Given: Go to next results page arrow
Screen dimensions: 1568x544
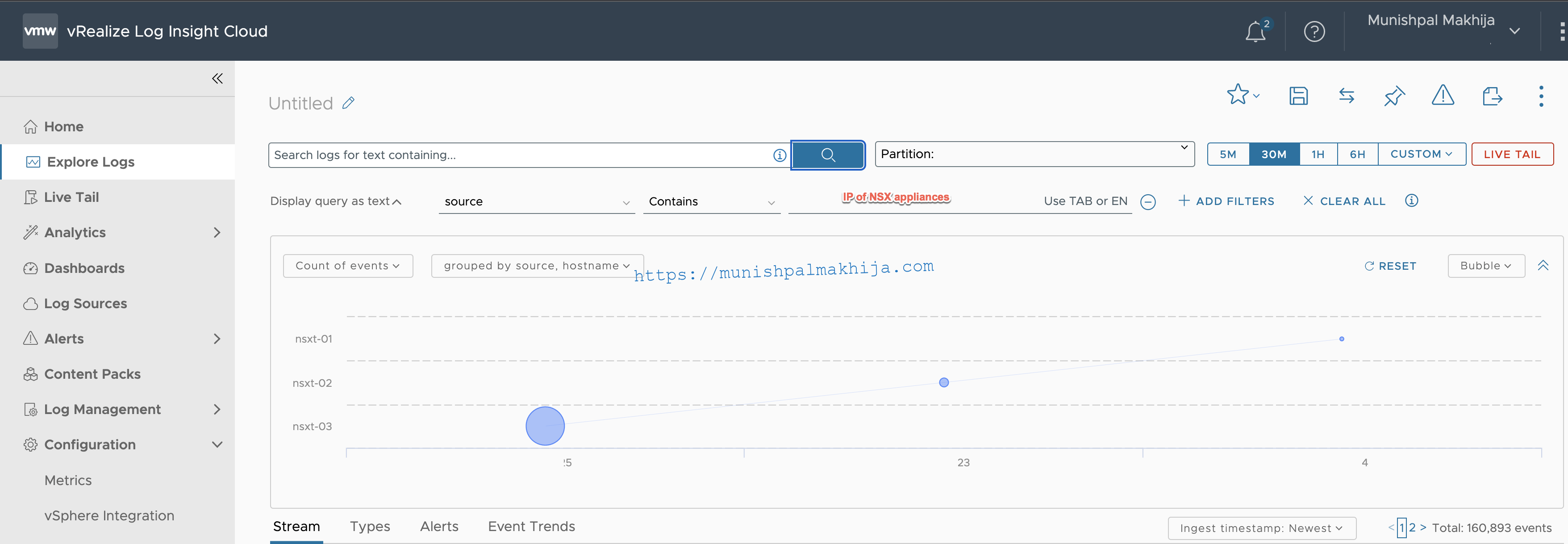Looking at the screenshot, I should pyautogui.click(x=1423, y=527).
